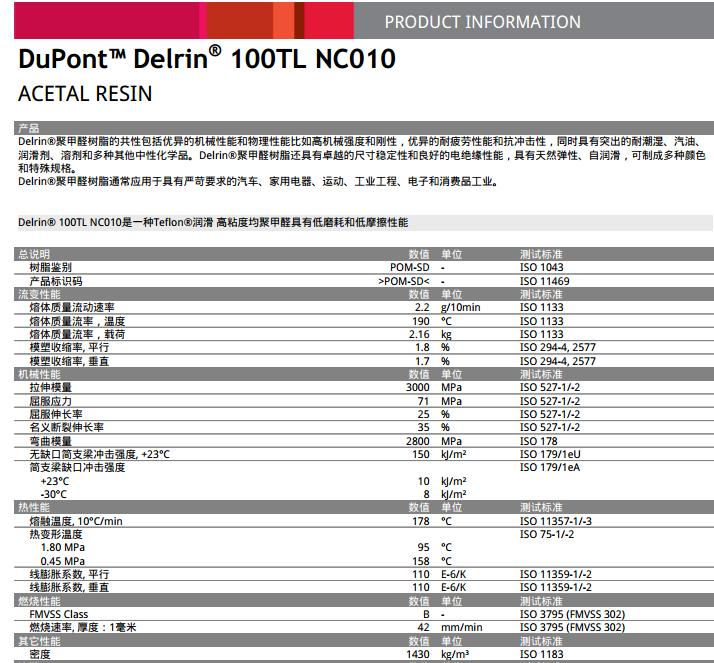714x663 pixels.
Task: Click the 流变性能 section header
Action: coord(39,294)
